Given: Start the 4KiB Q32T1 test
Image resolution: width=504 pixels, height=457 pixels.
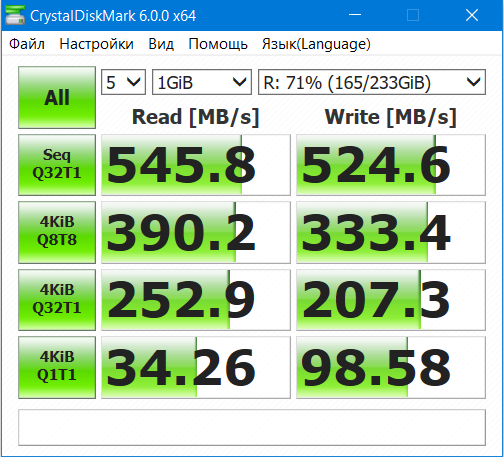Looking at the screenshot, I should (57, 300).
